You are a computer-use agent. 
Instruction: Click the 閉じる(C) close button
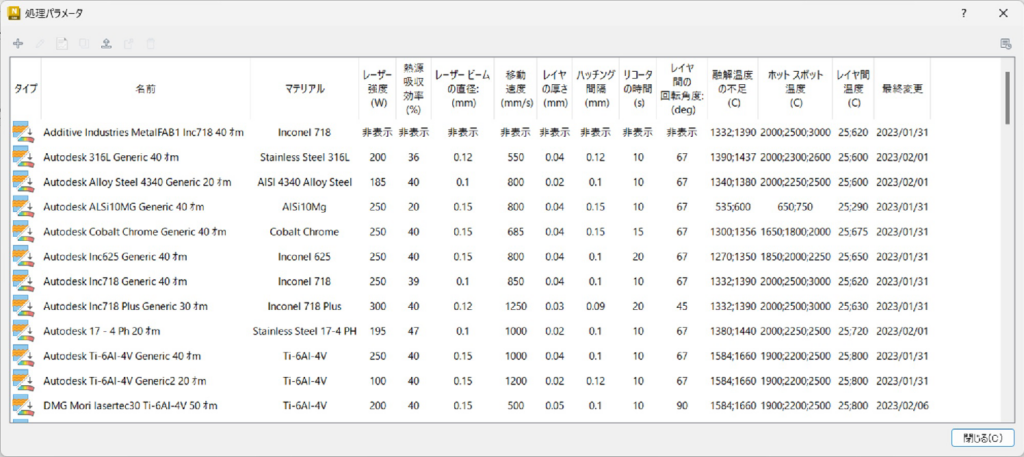click(982, 437)
